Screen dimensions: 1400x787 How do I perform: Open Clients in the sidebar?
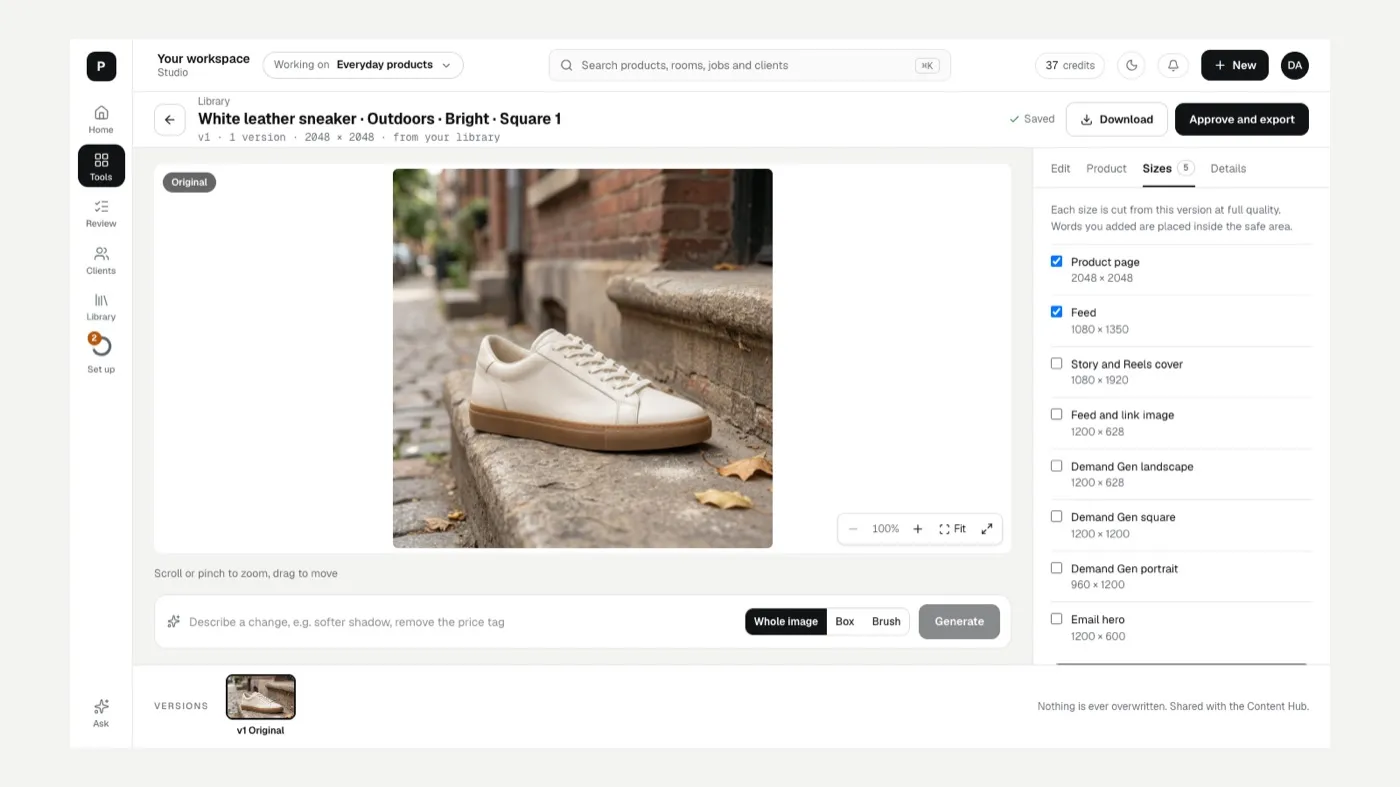(101, 260)
